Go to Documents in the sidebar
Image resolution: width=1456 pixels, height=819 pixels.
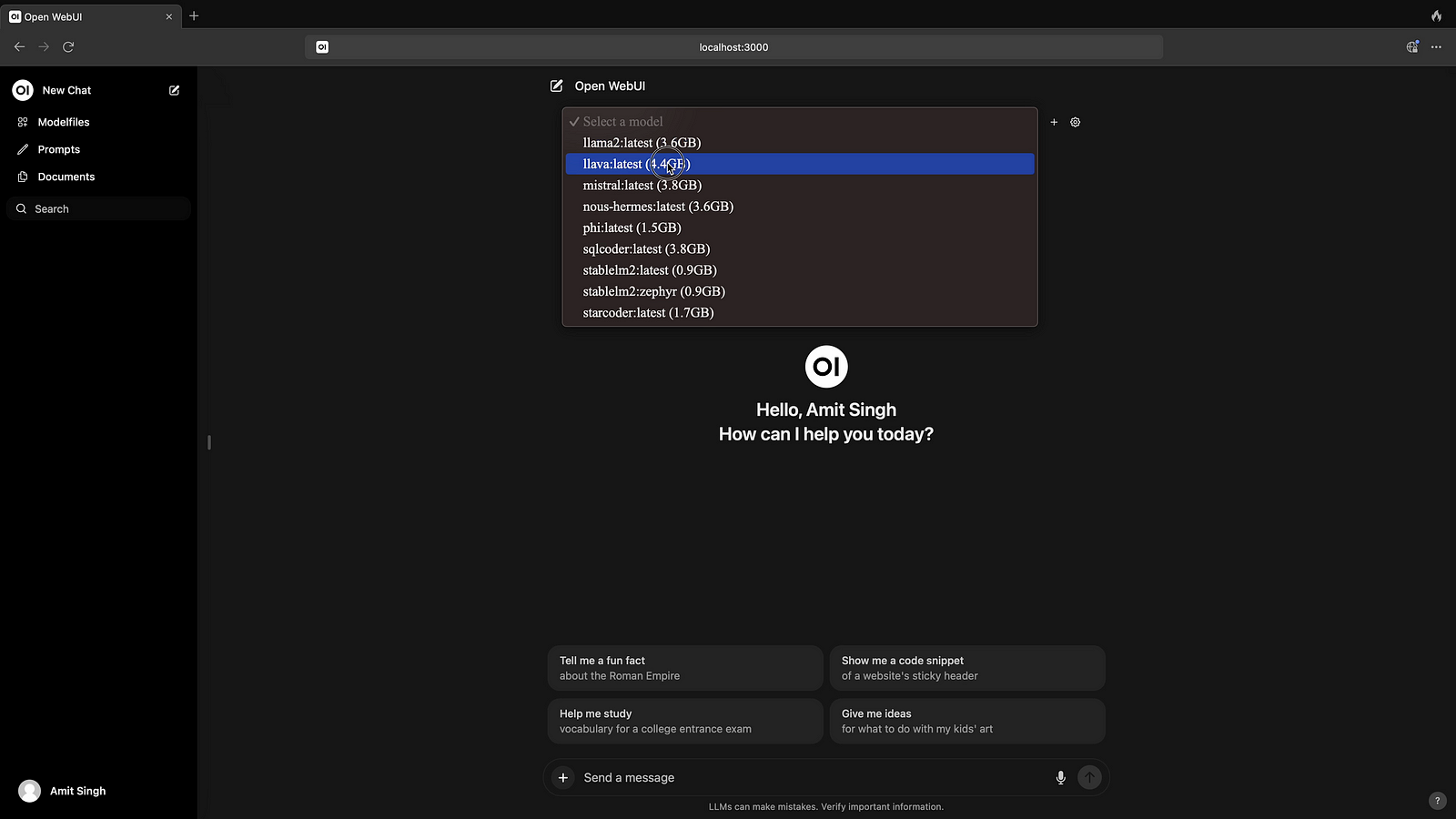[66, 177]
